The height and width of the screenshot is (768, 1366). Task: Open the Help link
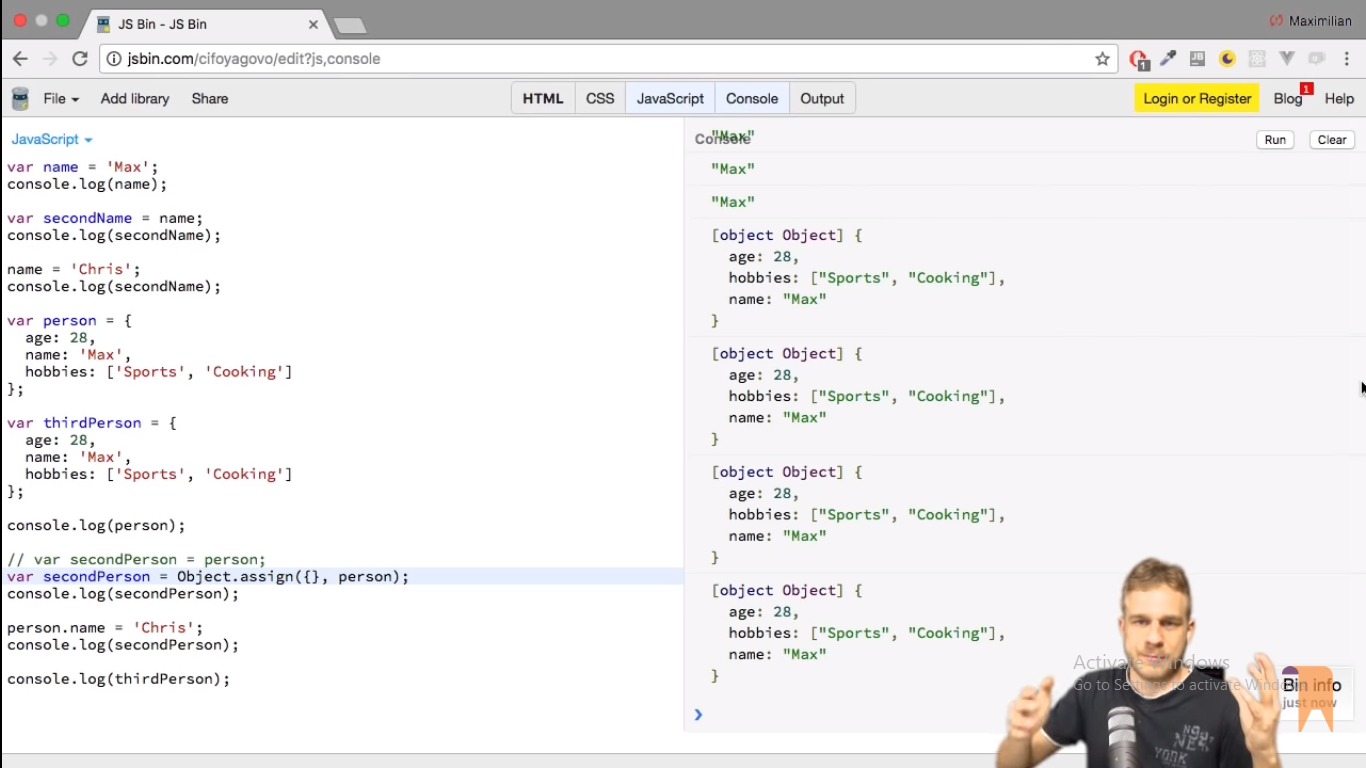pos(1339,99)
